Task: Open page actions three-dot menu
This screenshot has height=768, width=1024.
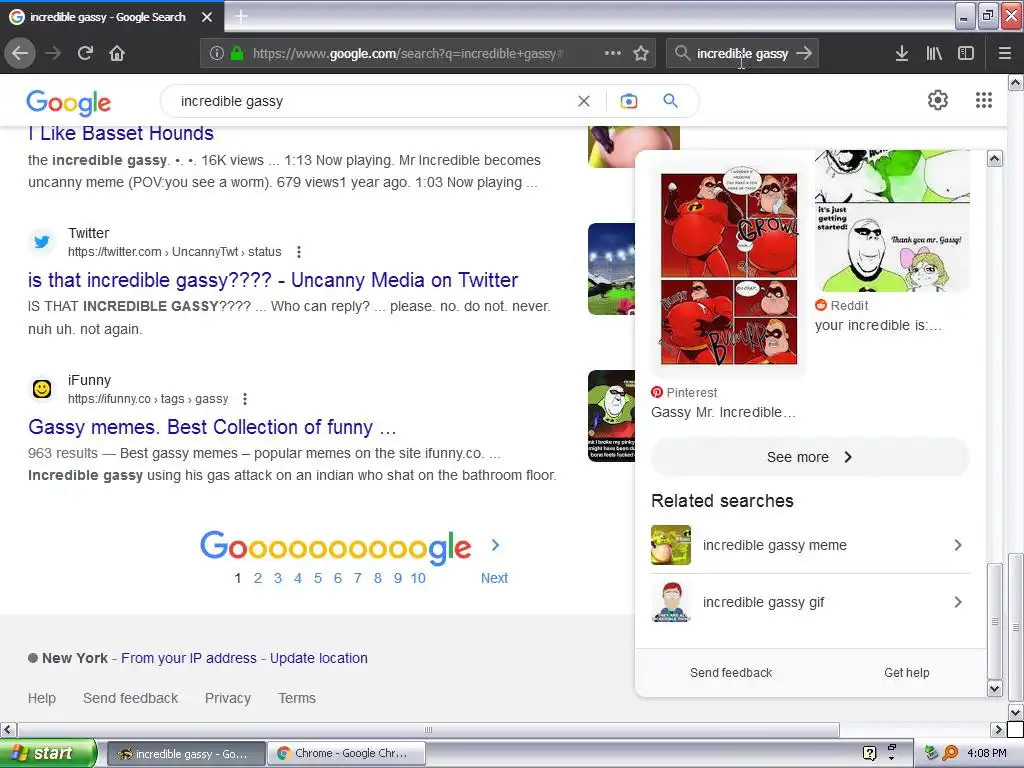Action: (x=613, y=53)
